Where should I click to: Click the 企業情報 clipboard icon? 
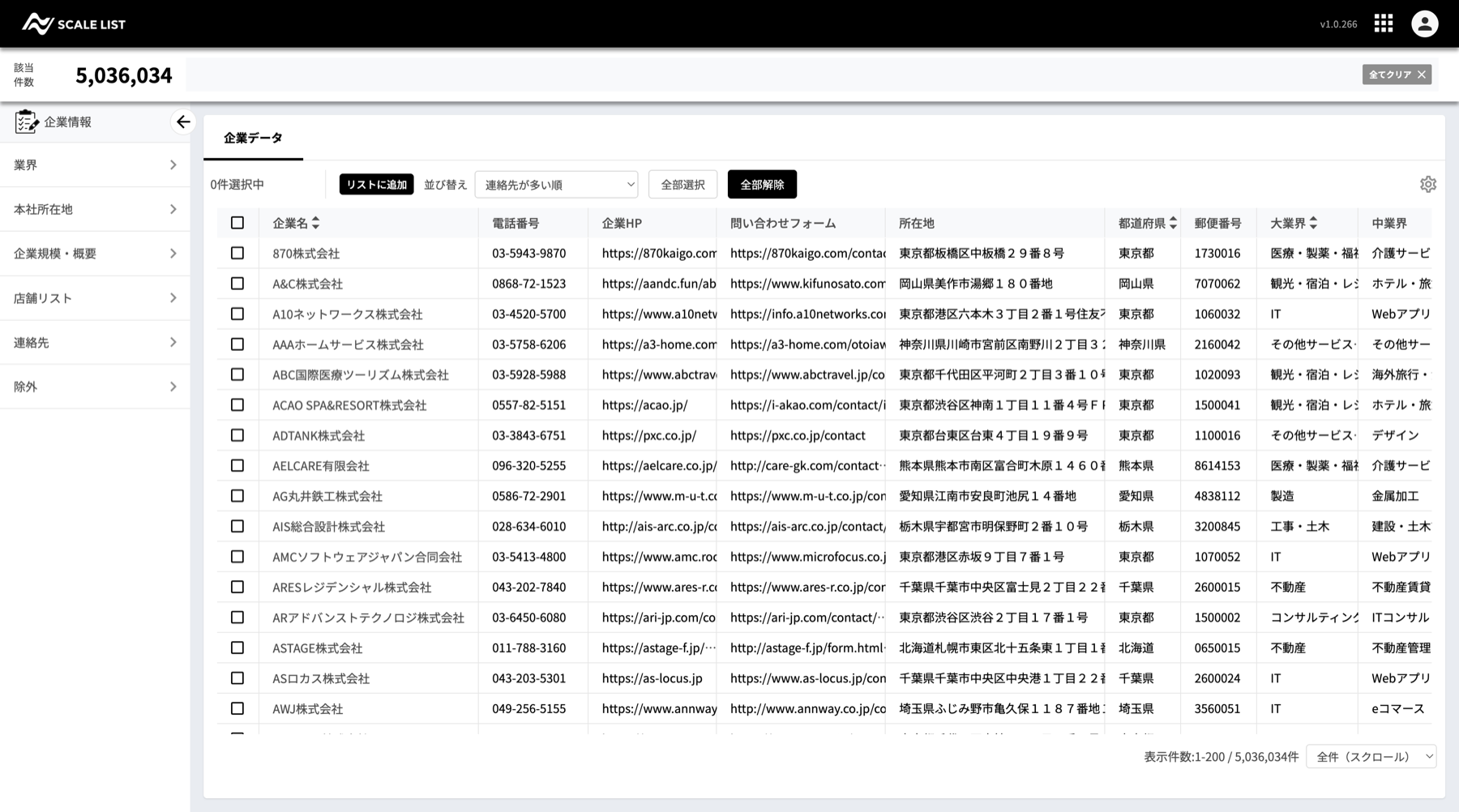[x=27, y=122]
